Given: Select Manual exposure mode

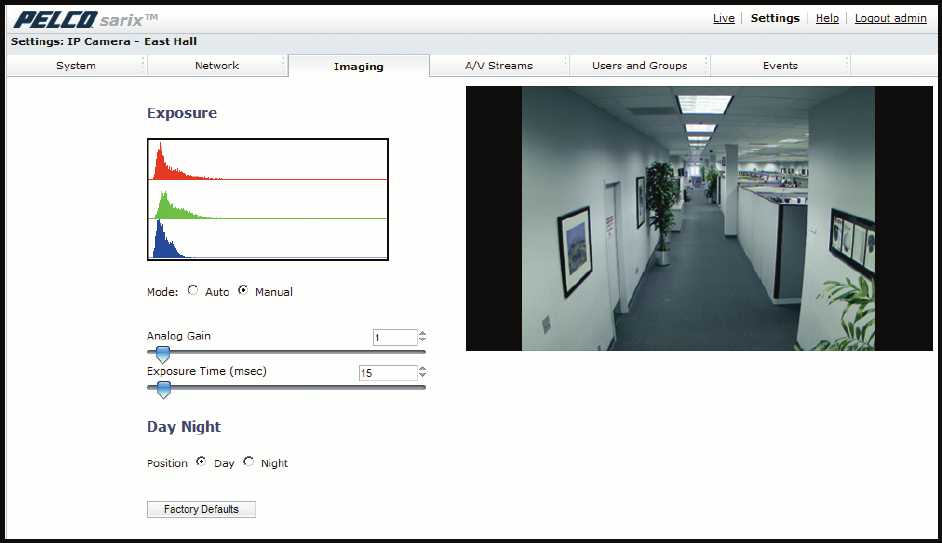Looking at the screenshot, I should coord(243,290).
